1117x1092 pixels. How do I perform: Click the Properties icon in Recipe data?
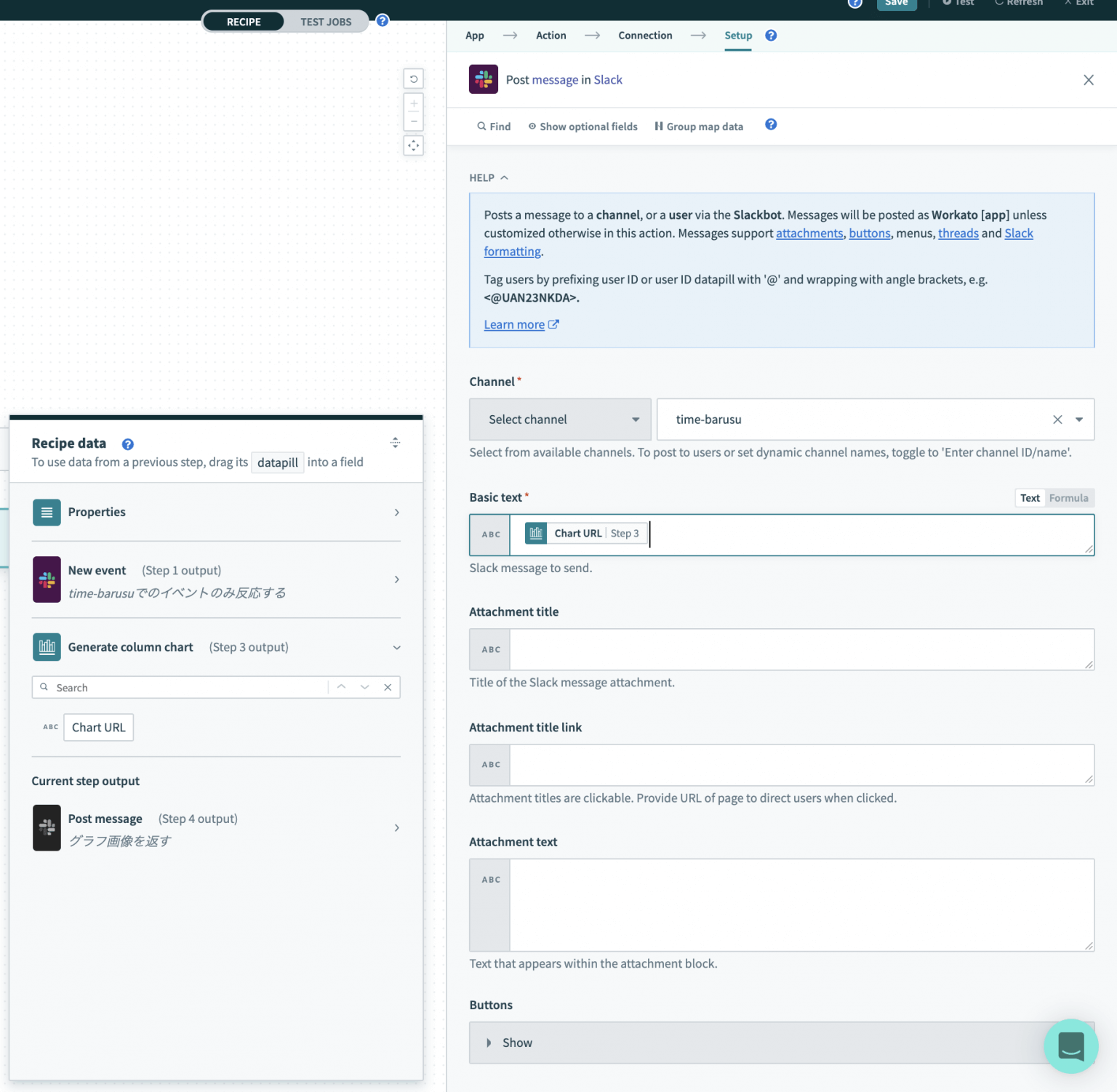coord(47,512)
